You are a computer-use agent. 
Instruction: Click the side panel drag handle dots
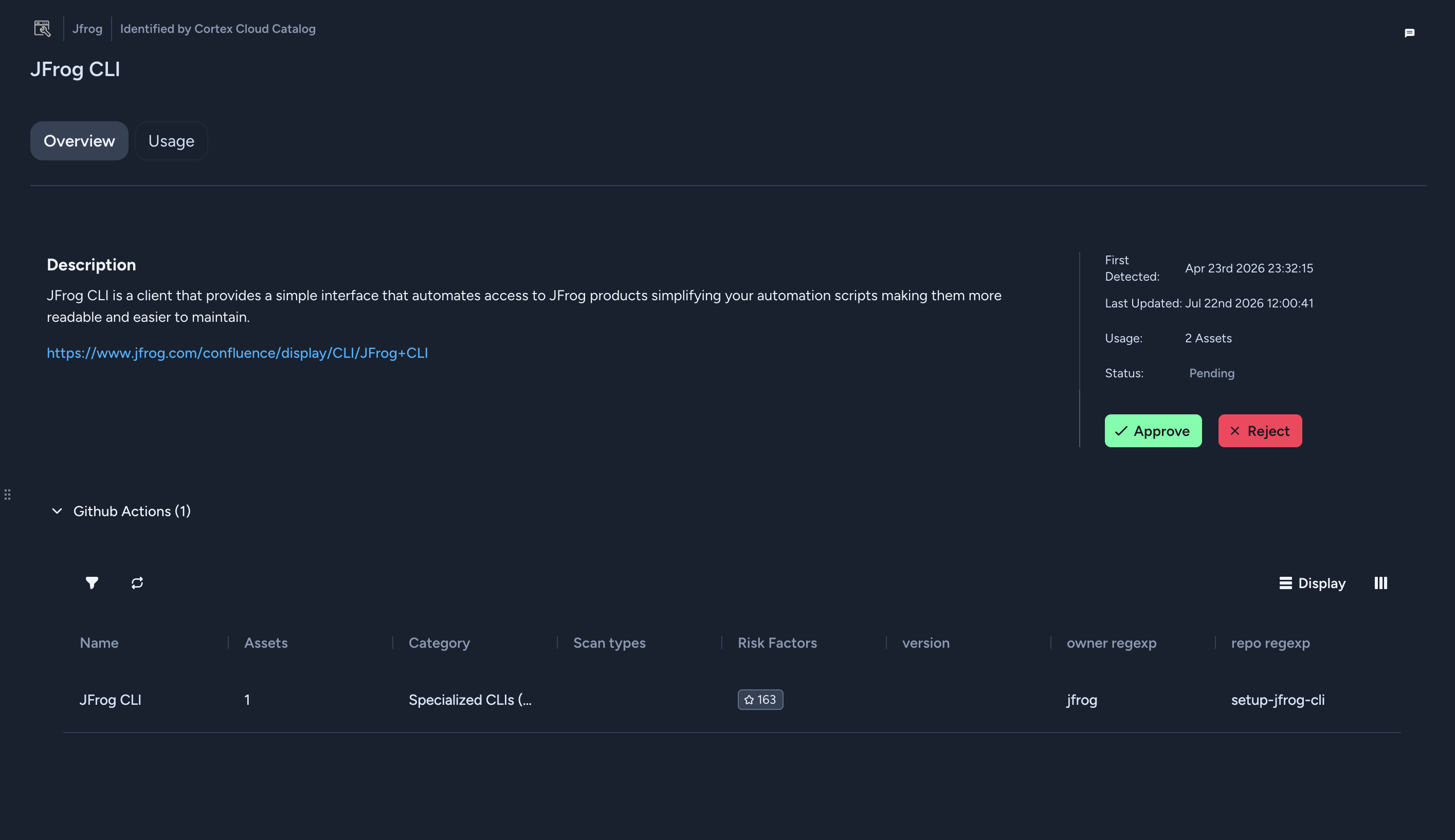(x=8, y=495)
